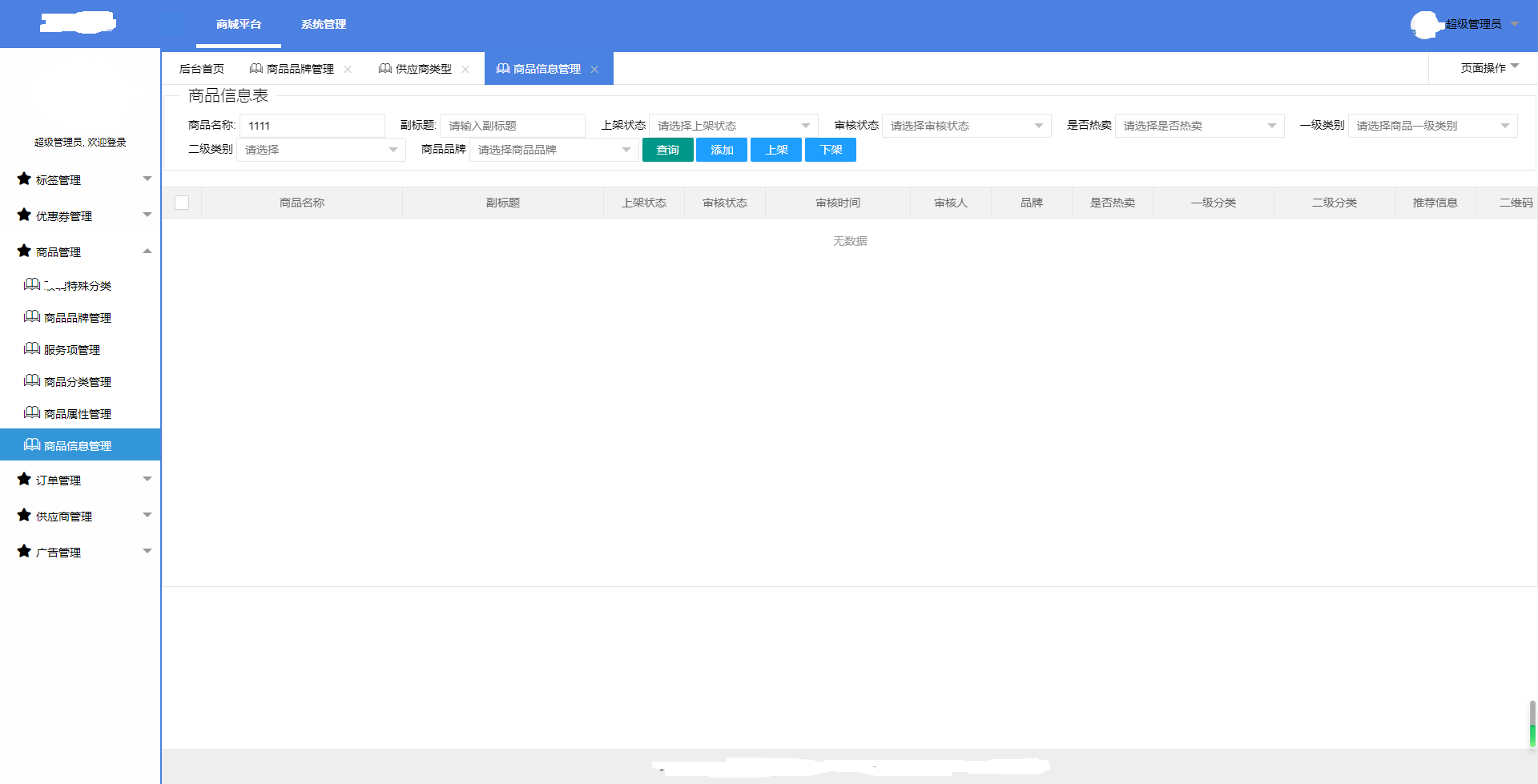Close the 商品品牌管理 tab
1538x784 pixels.
pos(348,70)
